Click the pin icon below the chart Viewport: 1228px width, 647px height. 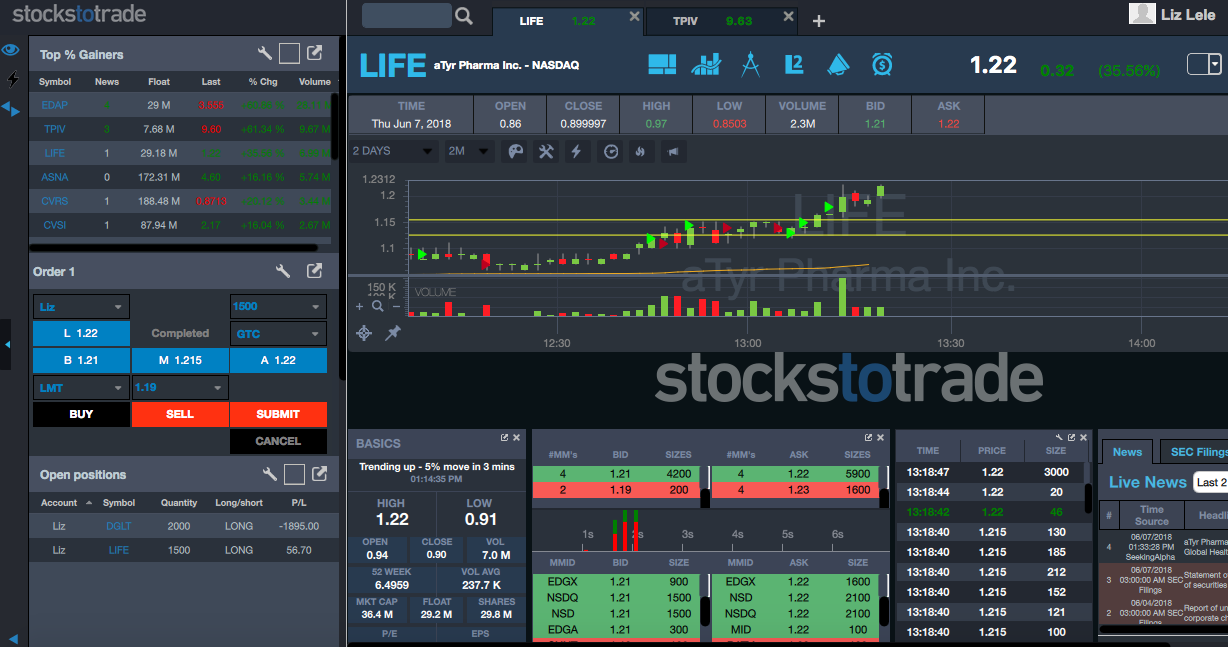[x=394, y=332]
